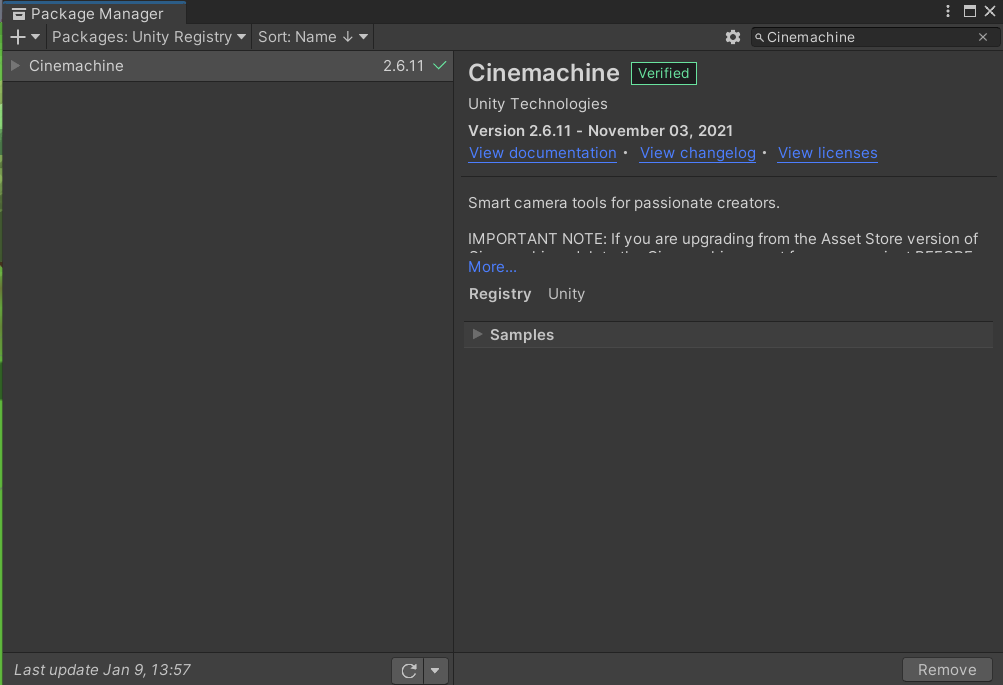
Task: Expand the Cinemachine package versions arrow
Action: coord(15,66)
